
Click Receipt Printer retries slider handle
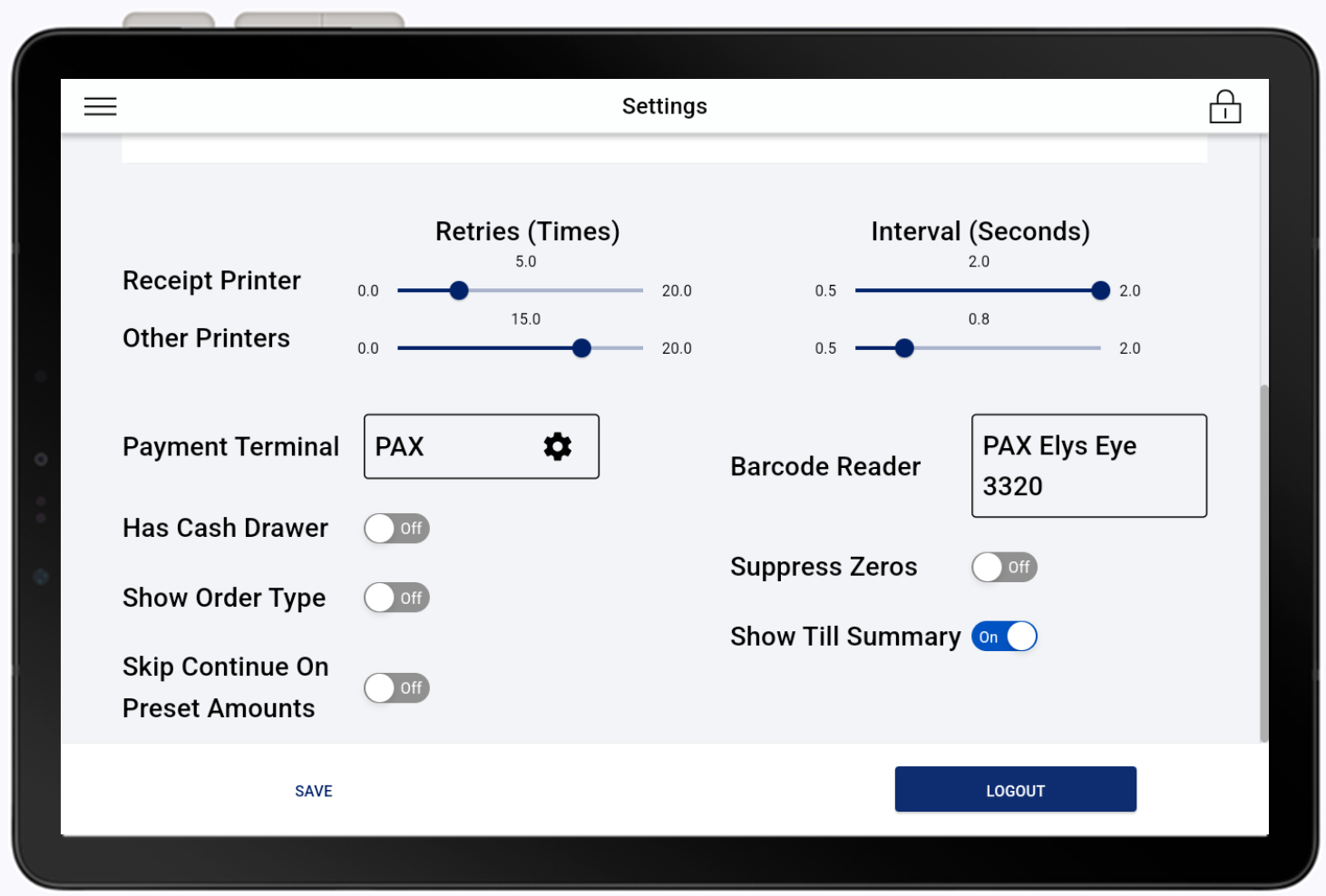click(x=459, y=290)
